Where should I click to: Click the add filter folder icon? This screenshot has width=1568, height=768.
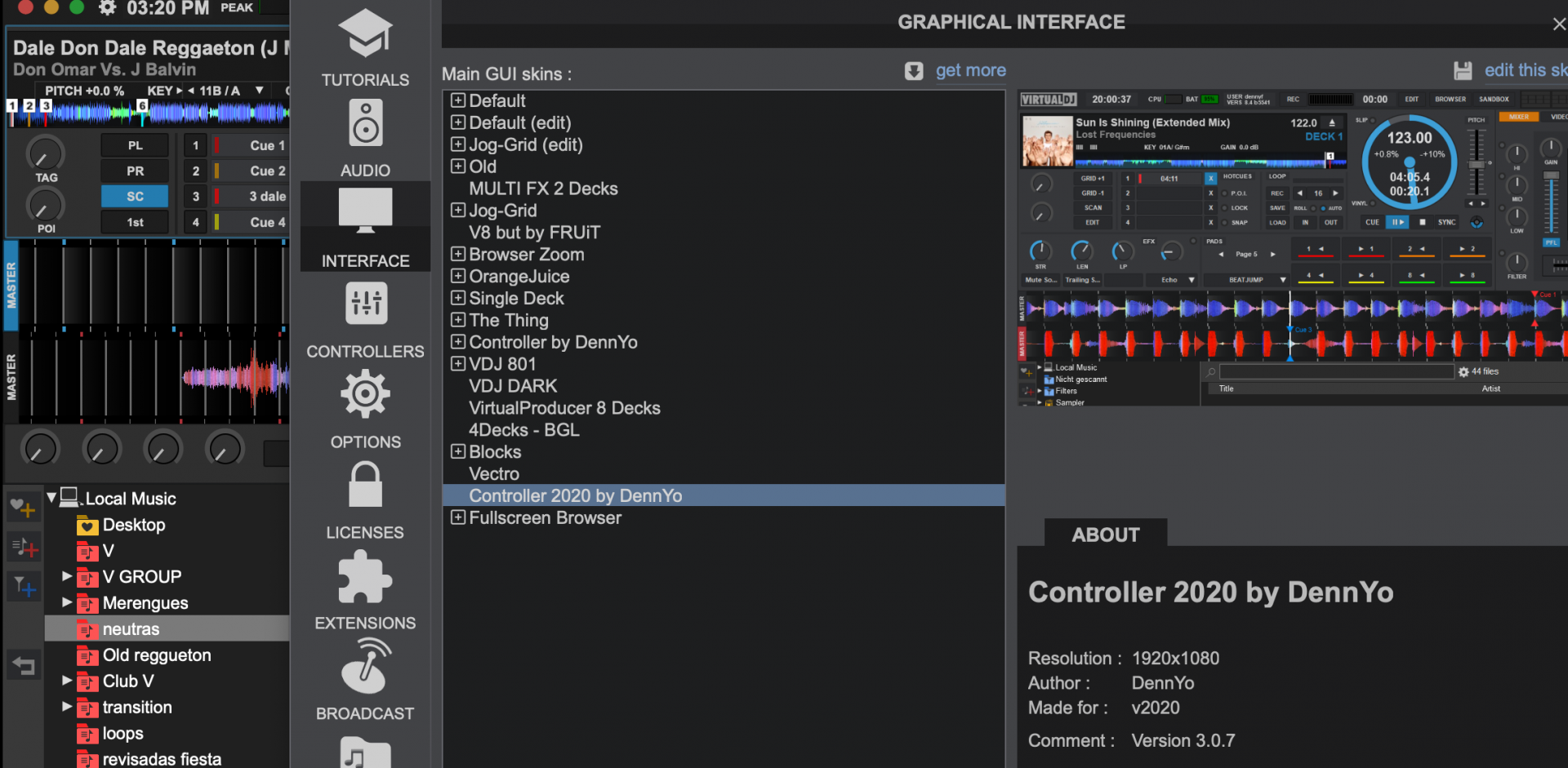point(24,586)
